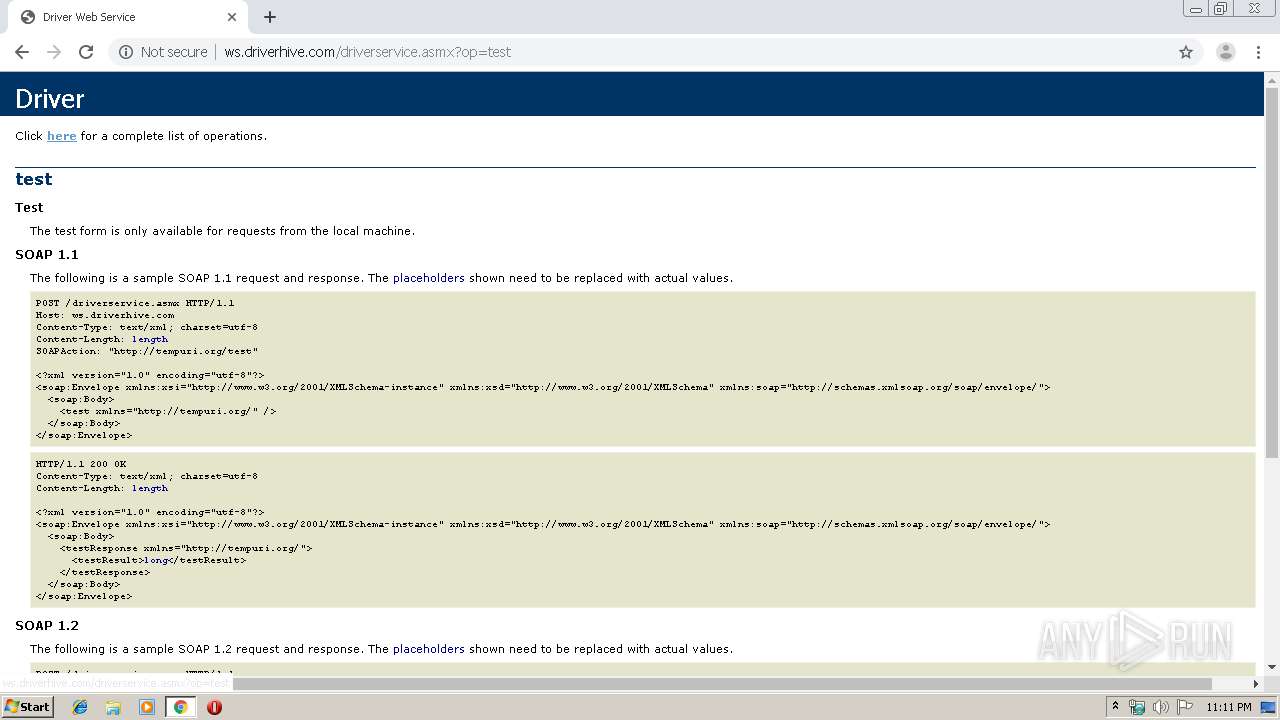Follow the 'here' operations list link
Viewport: 1280px width, 720px height.
tap(62, 136)
